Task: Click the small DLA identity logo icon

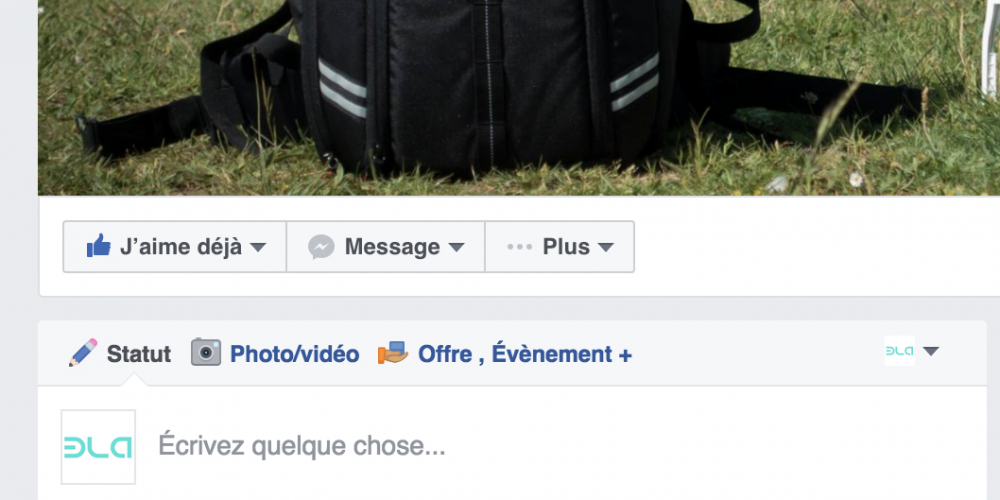Action: click(899, 351)
